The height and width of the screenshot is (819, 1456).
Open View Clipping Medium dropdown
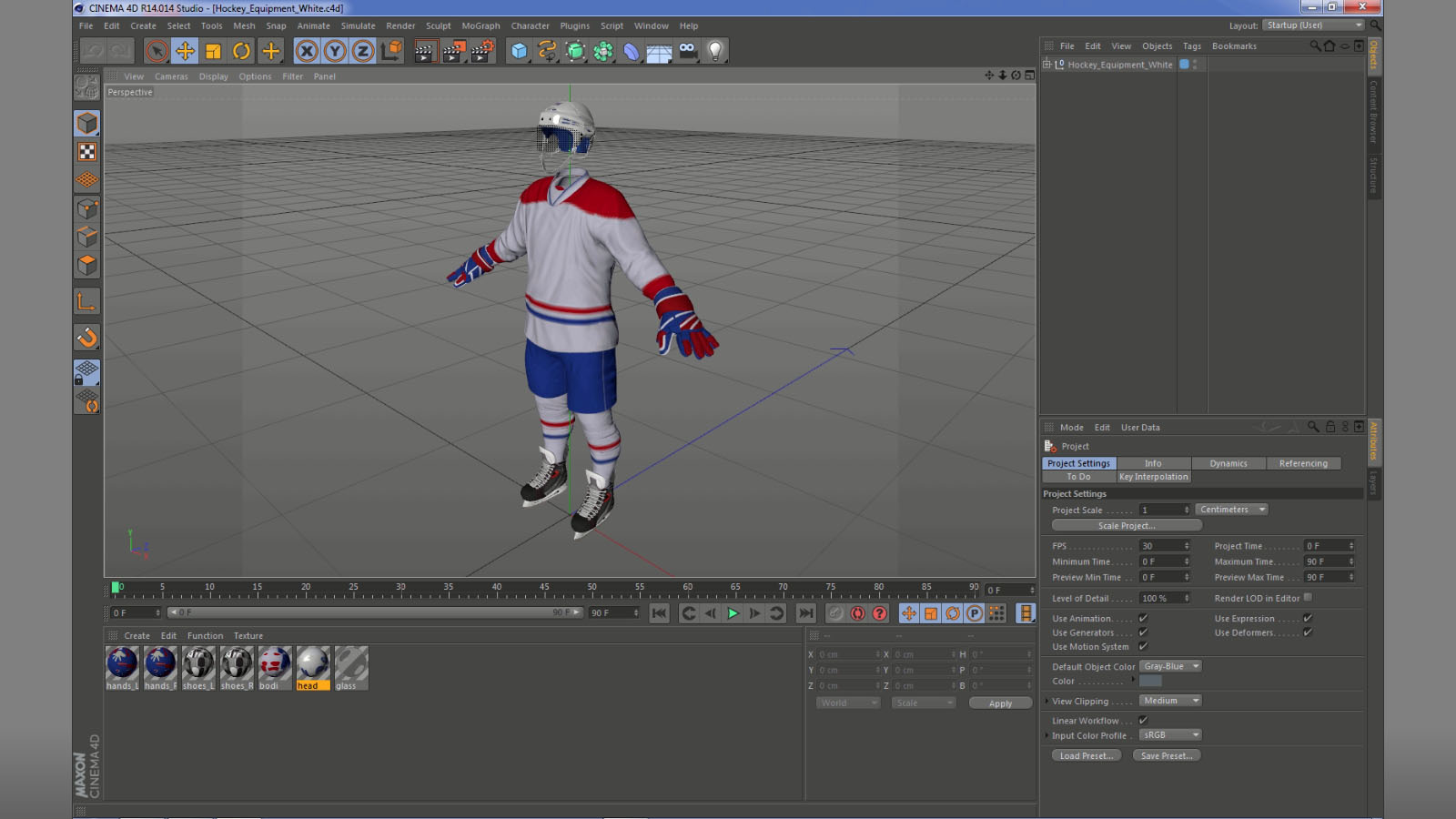coord(1171,701)
